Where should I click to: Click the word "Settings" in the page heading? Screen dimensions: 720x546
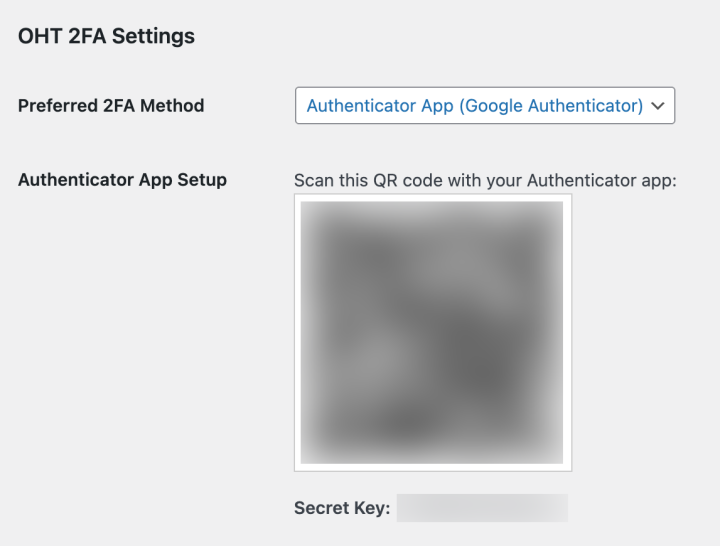[x=153, y=37]
